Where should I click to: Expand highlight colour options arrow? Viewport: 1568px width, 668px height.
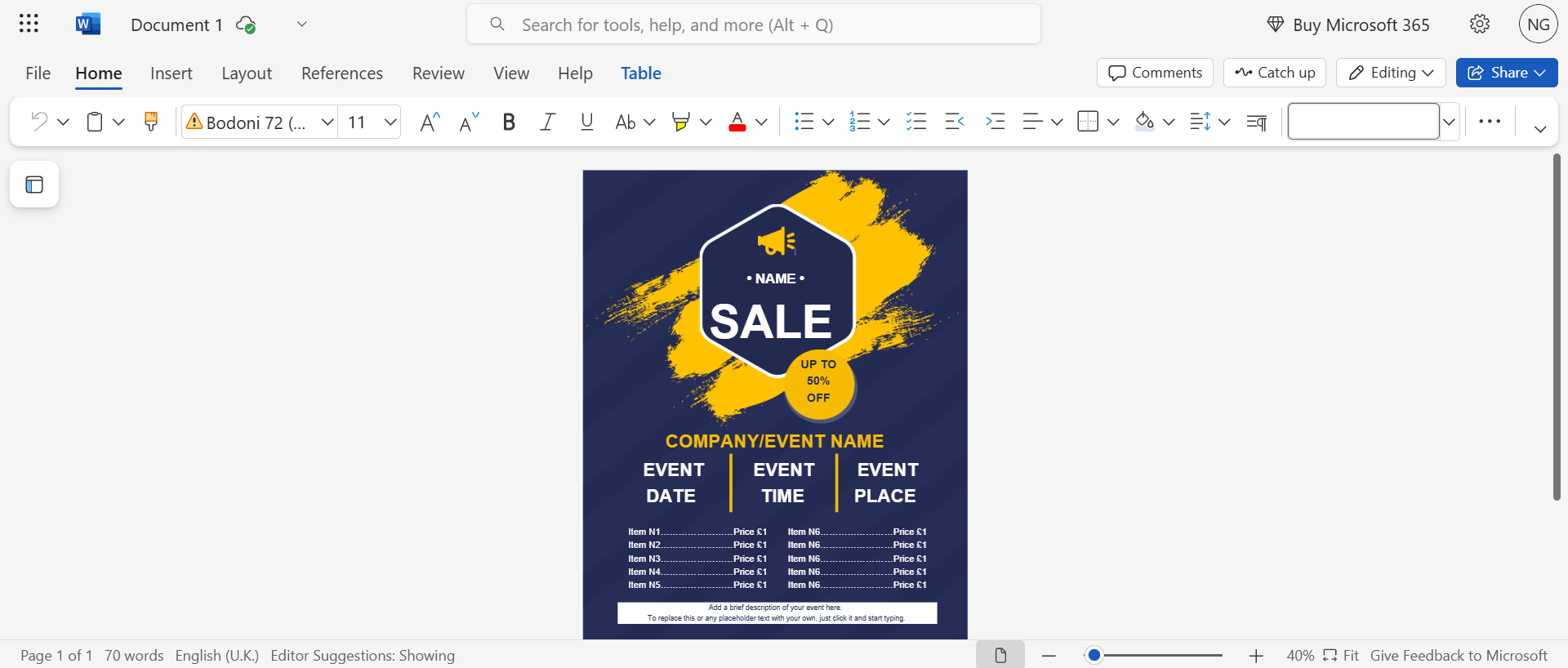pos(706,122)
